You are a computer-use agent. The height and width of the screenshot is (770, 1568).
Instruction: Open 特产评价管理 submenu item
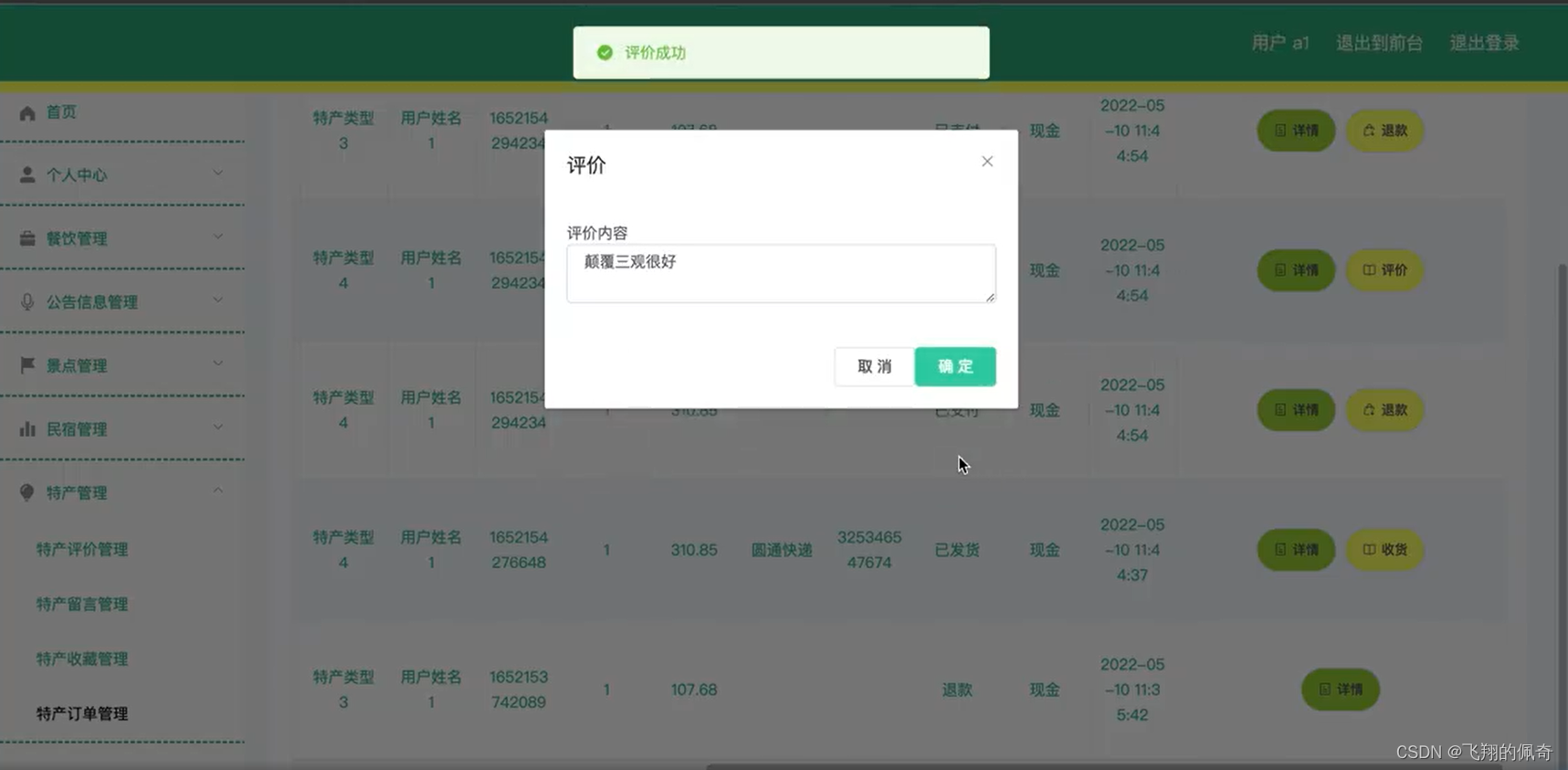pos(82,549)
